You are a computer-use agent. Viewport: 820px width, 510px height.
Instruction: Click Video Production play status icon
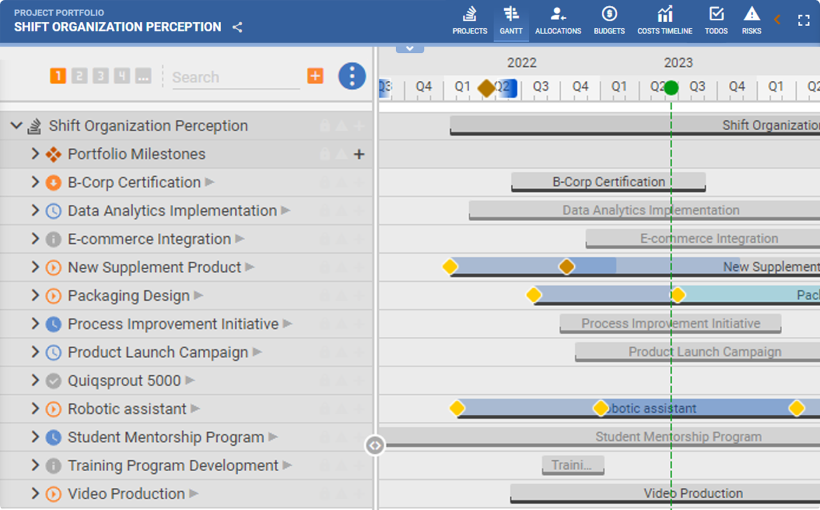[53, 493]
